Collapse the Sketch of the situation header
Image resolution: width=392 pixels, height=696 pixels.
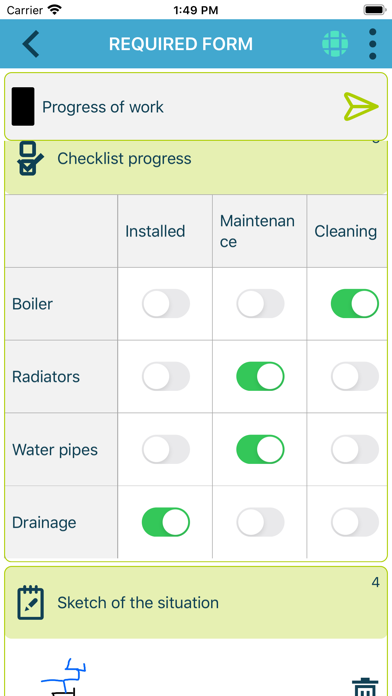(196, 602)
